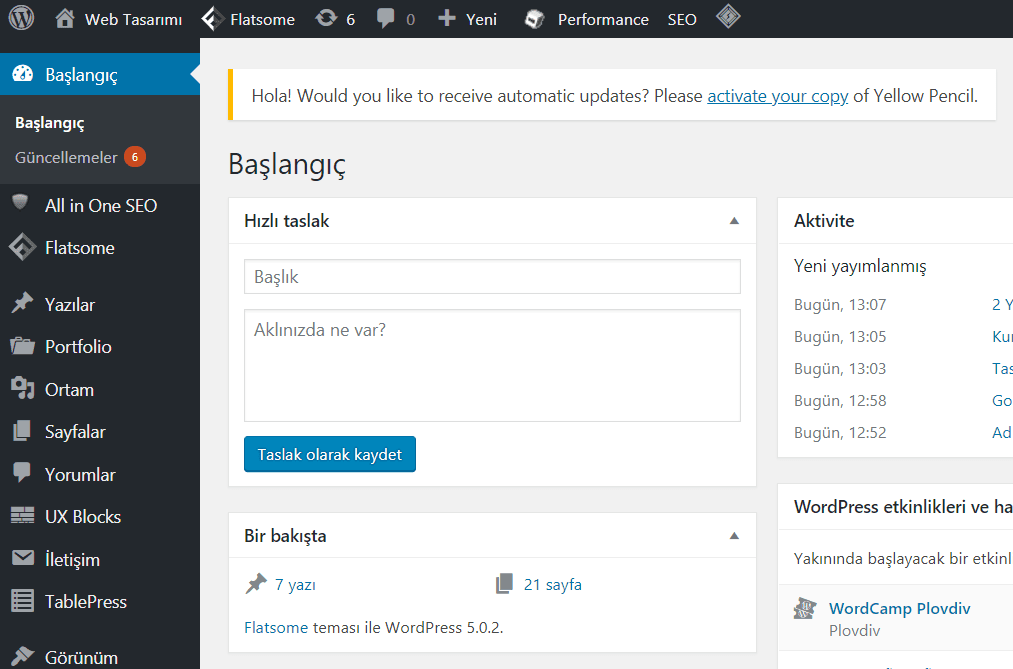
Task: Collapse the Hızlı taslak panel
Action: (734, 221)
